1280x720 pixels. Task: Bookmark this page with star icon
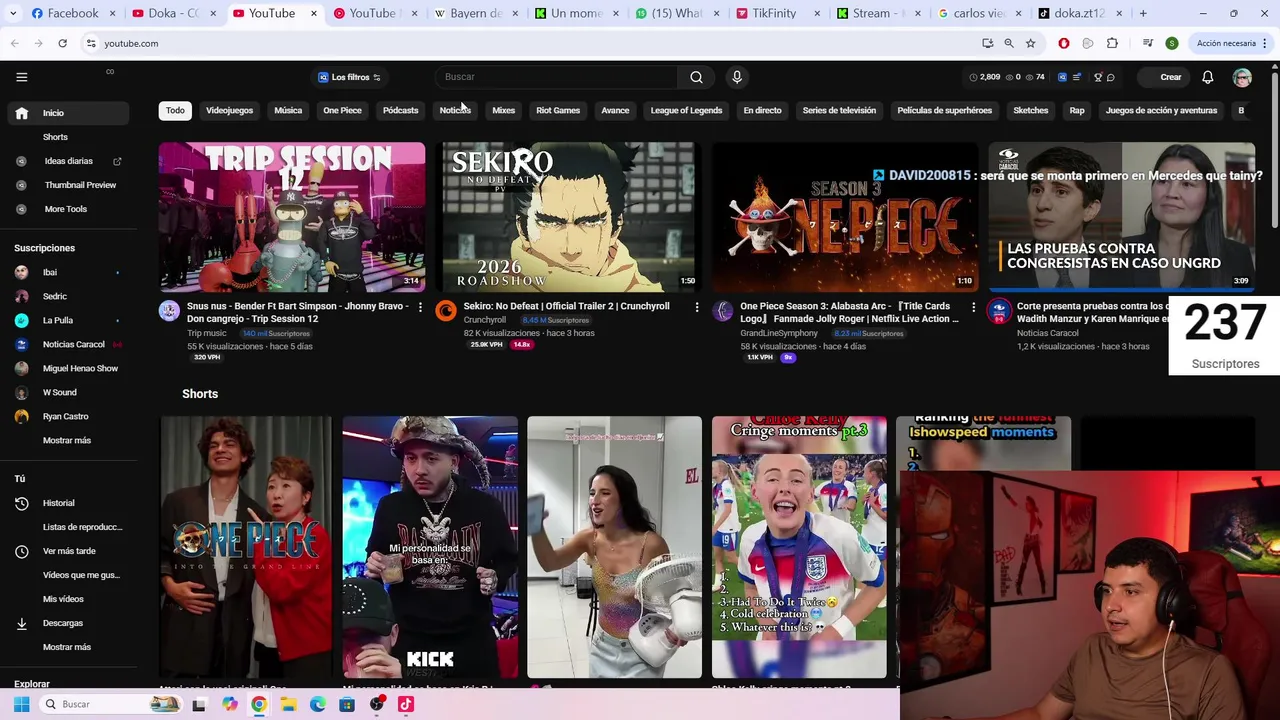click(1030, 43)
